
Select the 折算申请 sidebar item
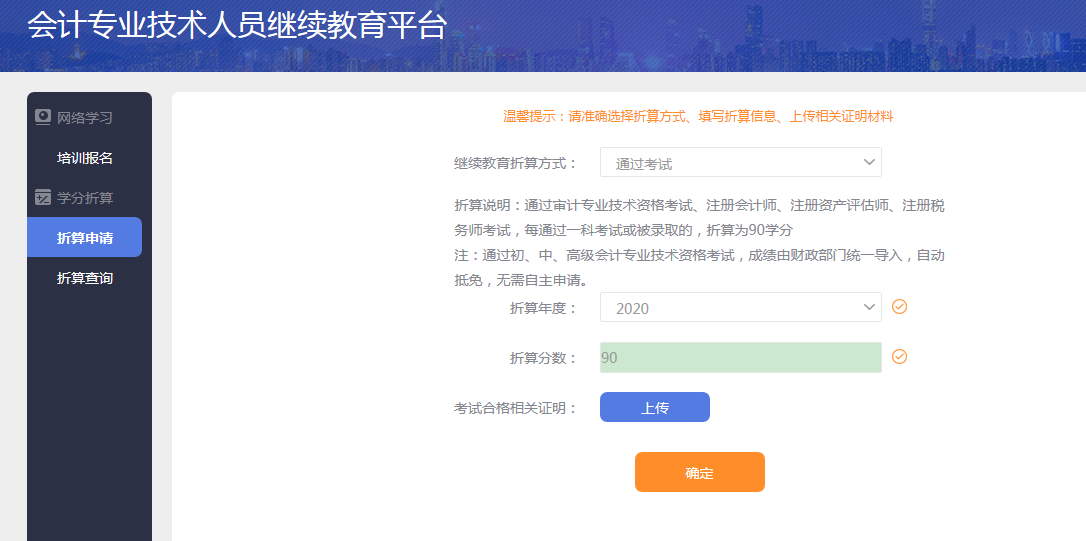pos(85,238)
